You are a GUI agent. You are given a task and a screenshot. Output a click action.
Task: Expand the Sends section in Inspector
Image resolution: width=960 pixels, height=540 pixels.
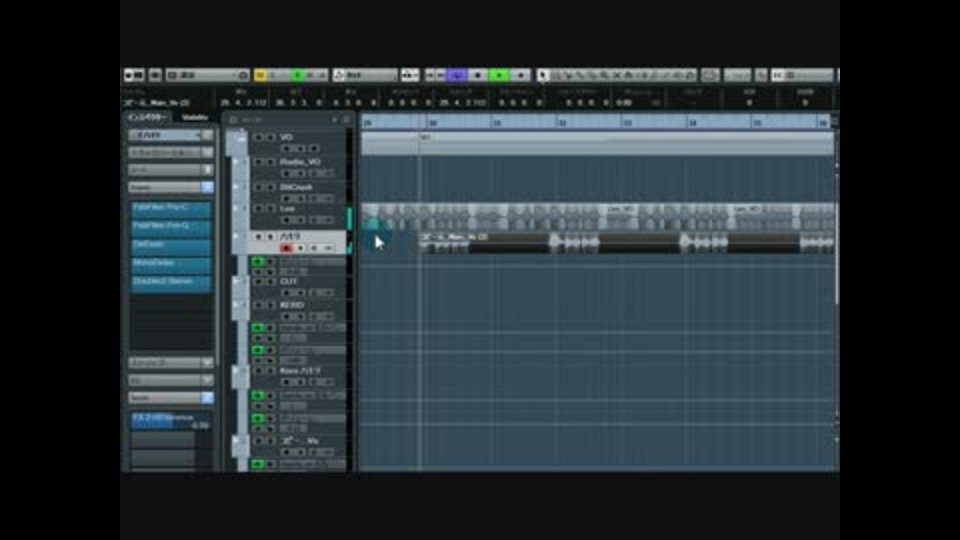(164, 398)
